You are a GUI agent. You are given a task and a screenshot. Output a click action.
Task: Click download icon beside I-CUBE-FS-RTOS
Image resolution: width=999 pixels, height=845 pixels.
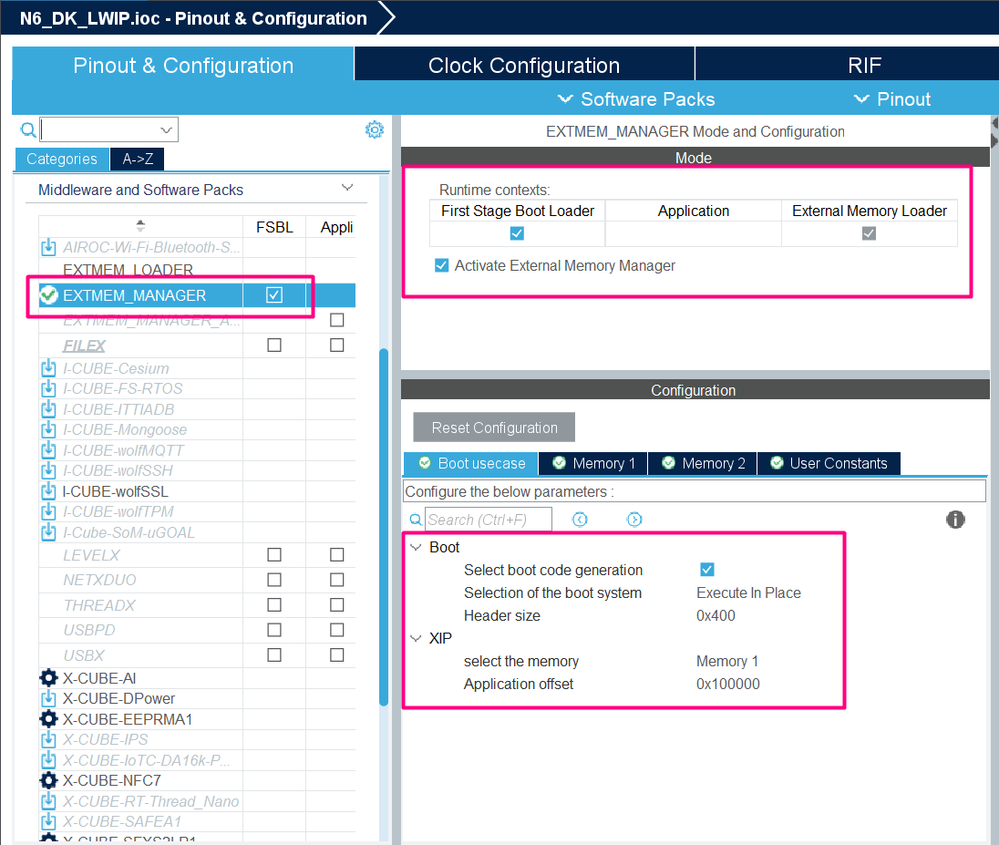click(x=48, y=388)
